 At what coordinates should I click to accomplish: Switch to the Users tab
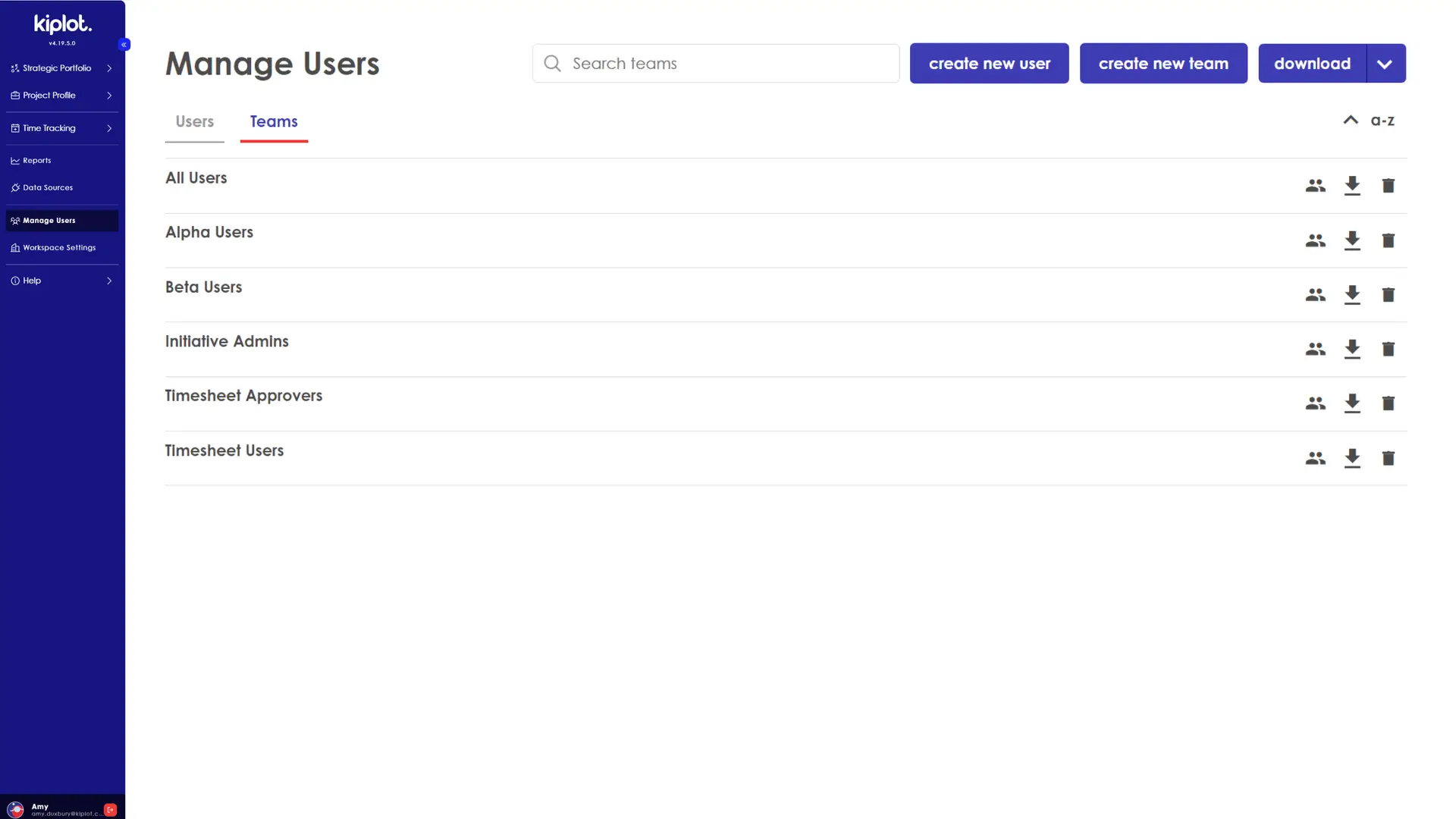tap(194, 121)
